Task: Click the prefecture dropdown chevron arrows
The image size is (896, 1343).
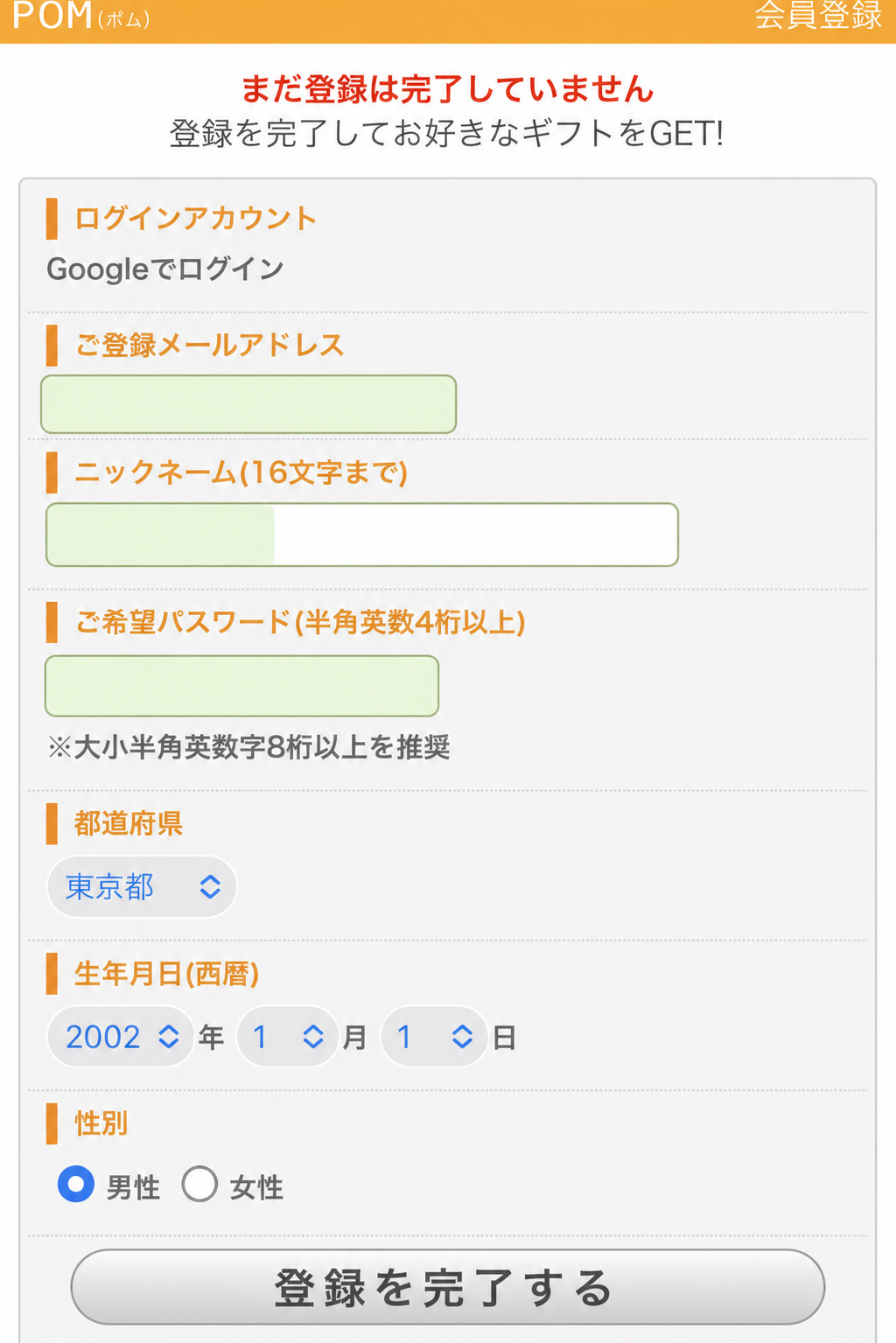Action: [210, 886]
